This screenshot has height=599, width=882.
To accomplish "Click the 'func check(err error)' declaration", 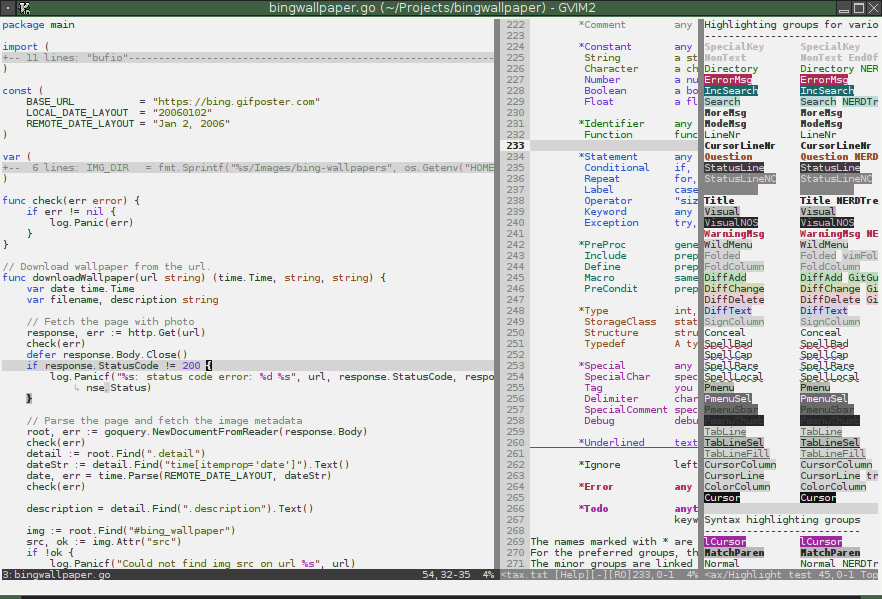I will (71, 201).
